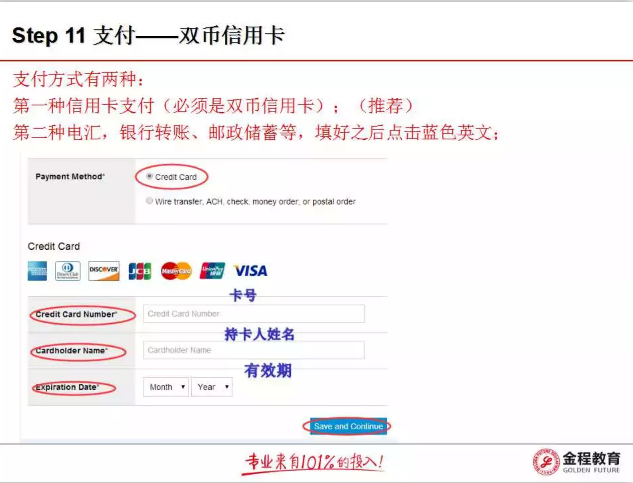Click the Expiration Date label
Image resolution: width=633 pixels, height=483 pixels.
point(67,387)
